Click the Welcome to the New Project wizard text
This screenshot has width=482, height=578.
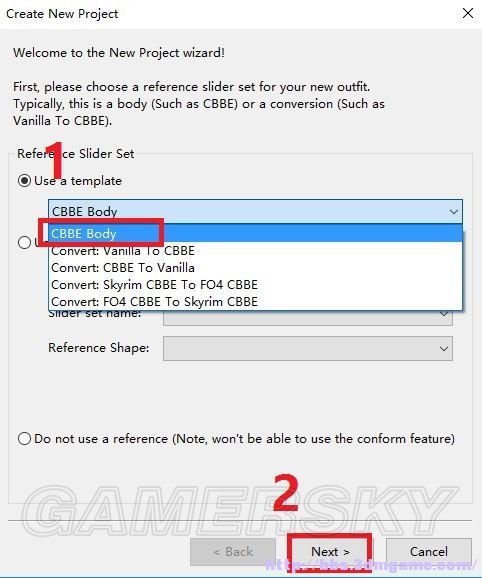[119, 53]
